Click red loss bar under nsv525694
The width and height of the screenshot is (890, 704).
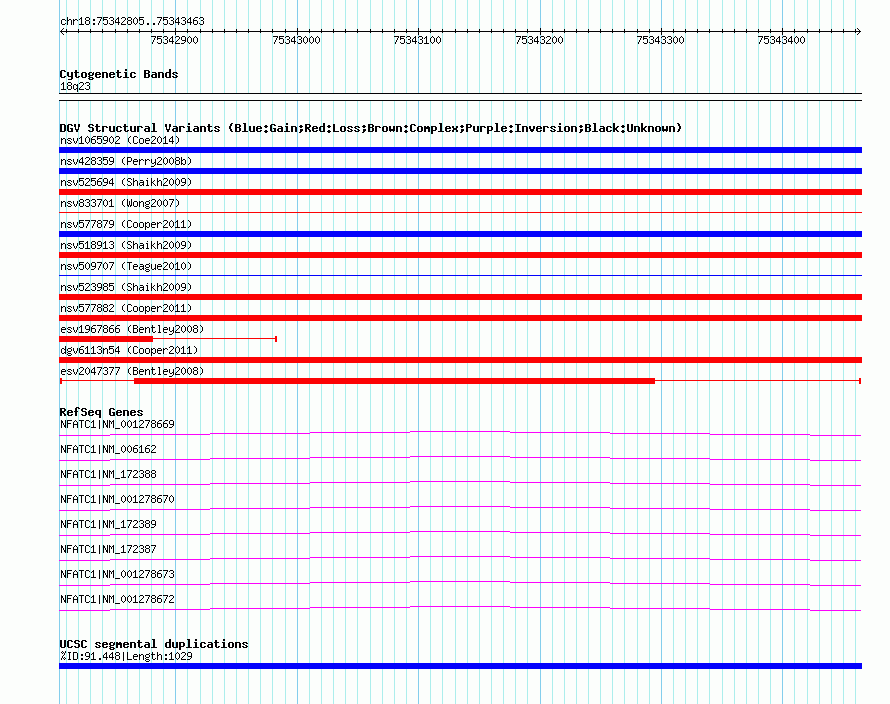460,192
